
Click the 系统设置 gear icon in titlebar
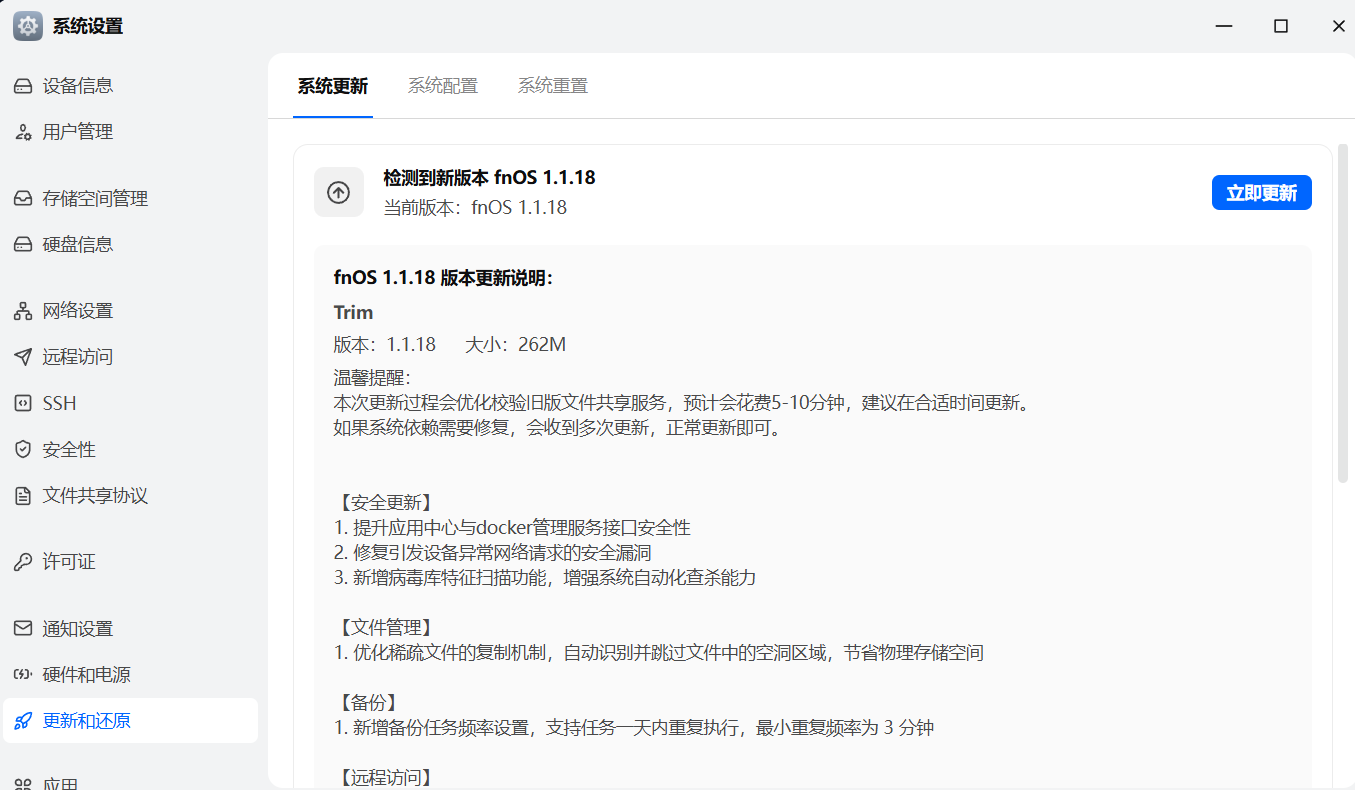(26, 26)
